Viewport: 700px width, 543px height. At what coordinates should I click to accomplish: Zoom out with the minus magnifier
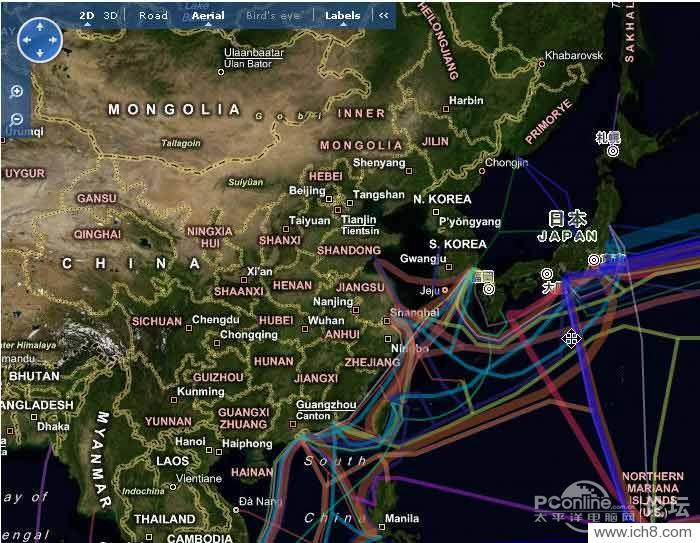click(x=17, y=119)
